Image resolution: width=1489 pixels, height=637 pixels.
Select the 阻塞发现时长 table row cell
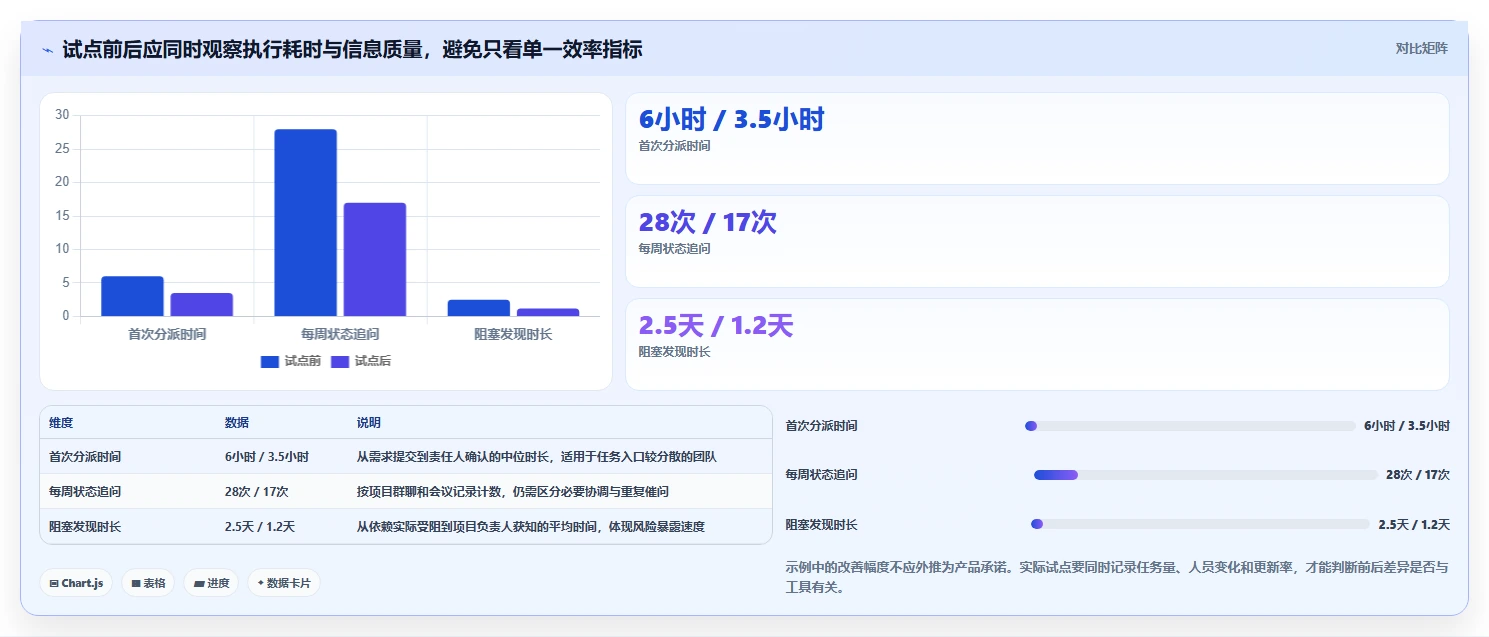85,526
